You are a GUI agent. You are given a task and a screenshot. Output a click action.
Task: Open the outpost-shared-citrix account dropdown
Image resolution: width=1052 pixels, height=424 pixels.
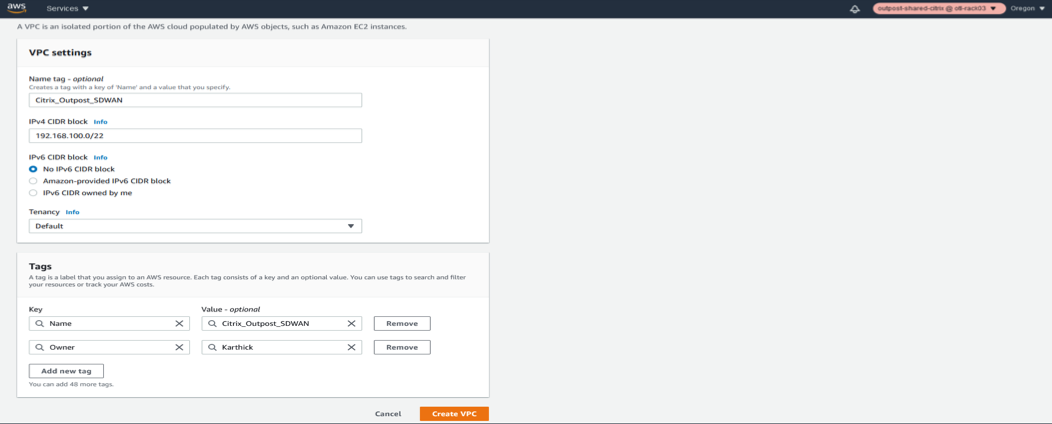pos(938,9)
